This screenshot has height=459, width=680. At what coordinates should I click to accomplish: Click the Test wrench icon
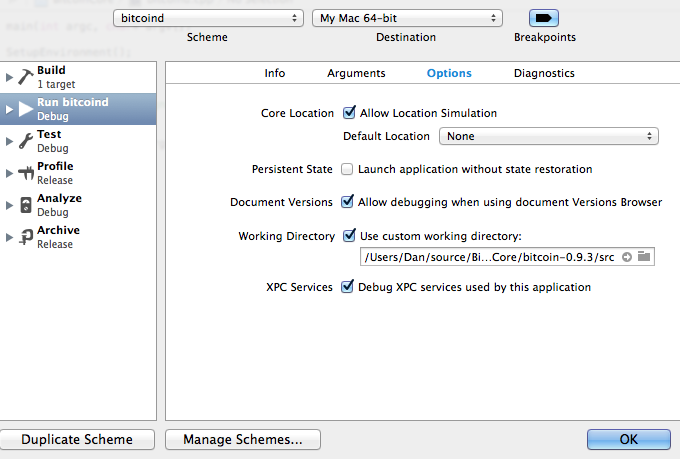pyautogui.click(x=26, y=141)
